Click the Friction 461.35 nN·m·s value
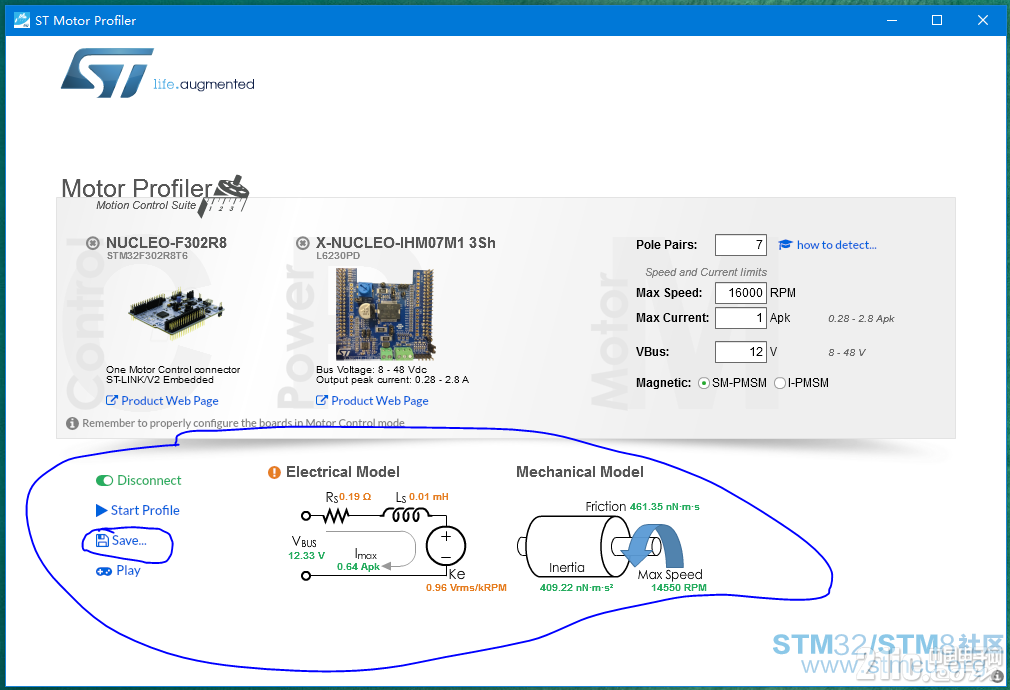Image resolution: width=1010 pixels, height=690 pixels. [x=665, y=507]
